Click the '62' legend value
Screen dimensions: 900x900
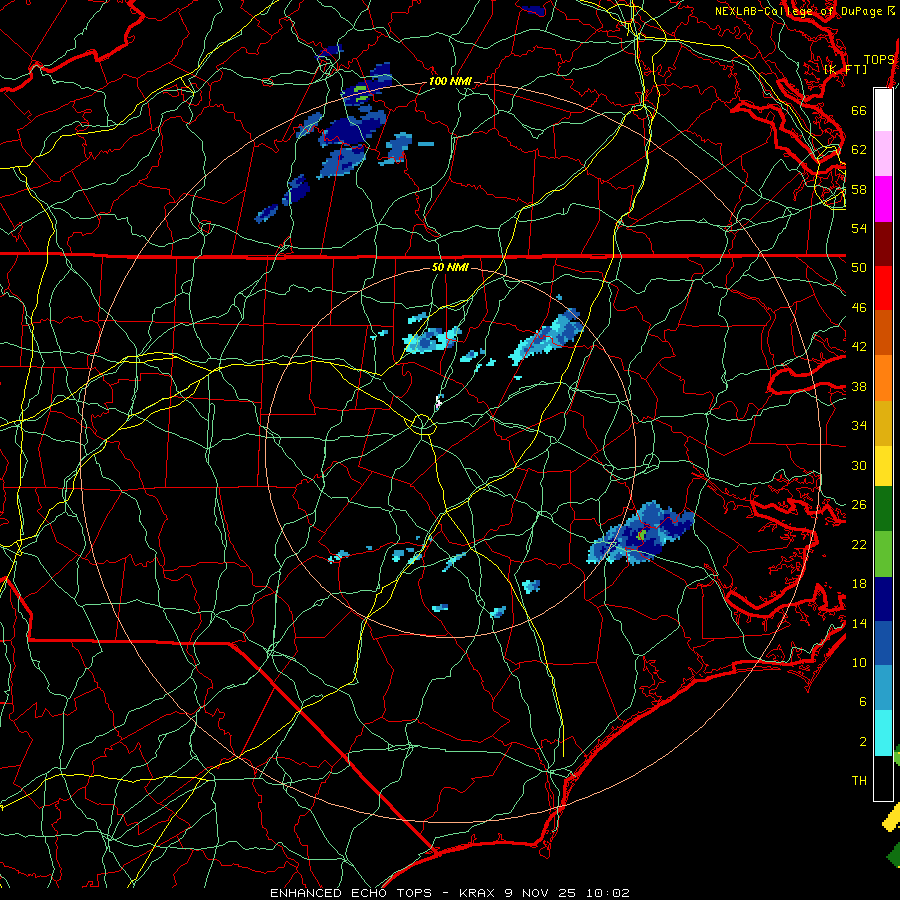pyautogui.click(x=859, y=150)
